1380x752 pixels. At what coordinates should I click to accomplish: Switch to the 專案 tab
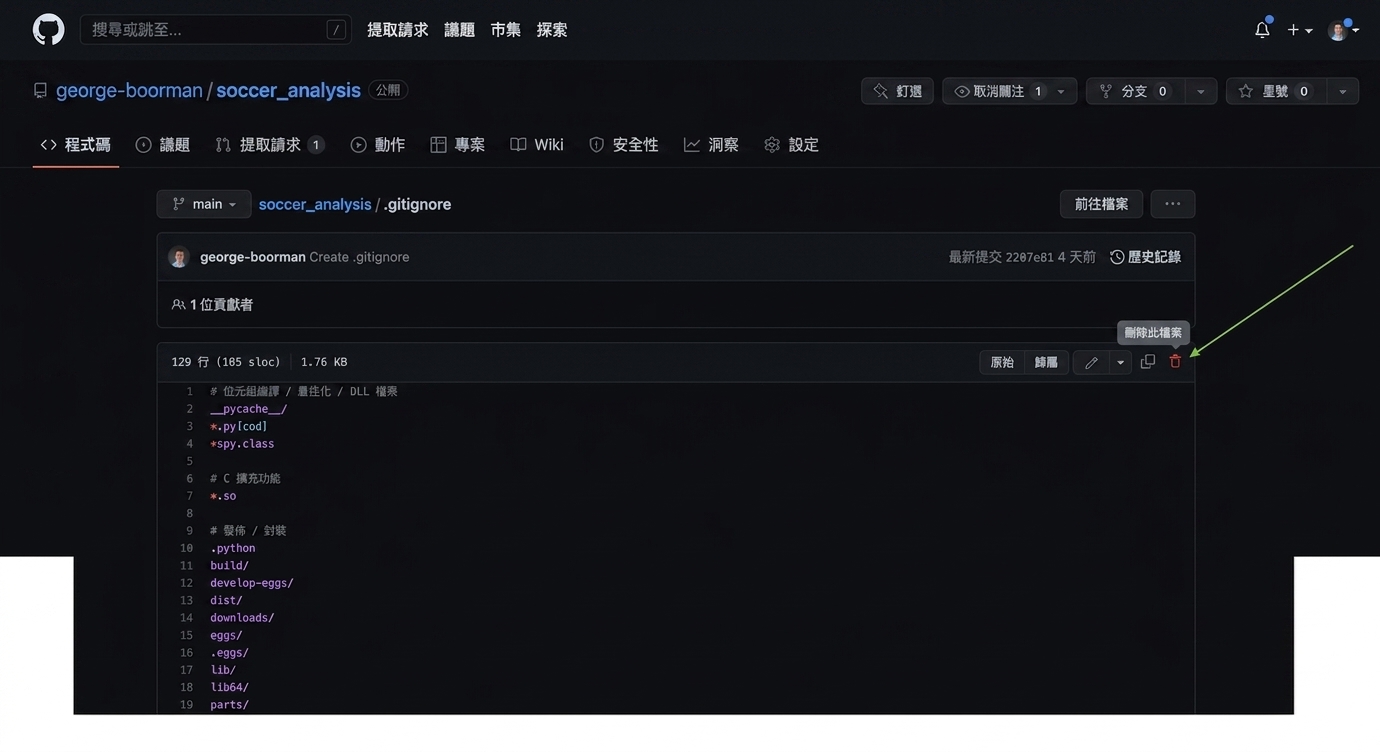tap(458, 145)
